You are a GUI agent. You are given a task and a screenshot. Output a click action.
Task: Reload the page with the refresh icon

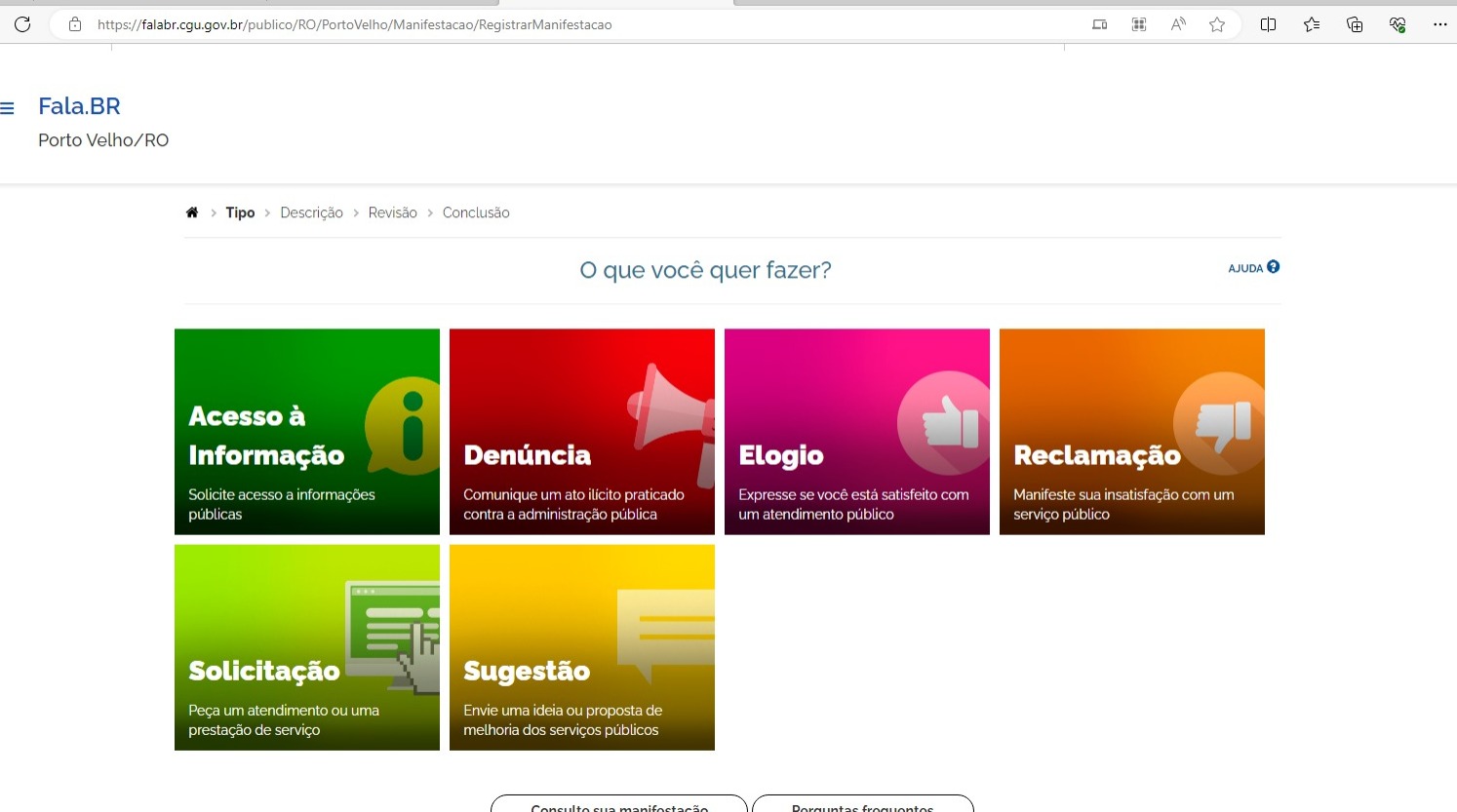point(22,24)
